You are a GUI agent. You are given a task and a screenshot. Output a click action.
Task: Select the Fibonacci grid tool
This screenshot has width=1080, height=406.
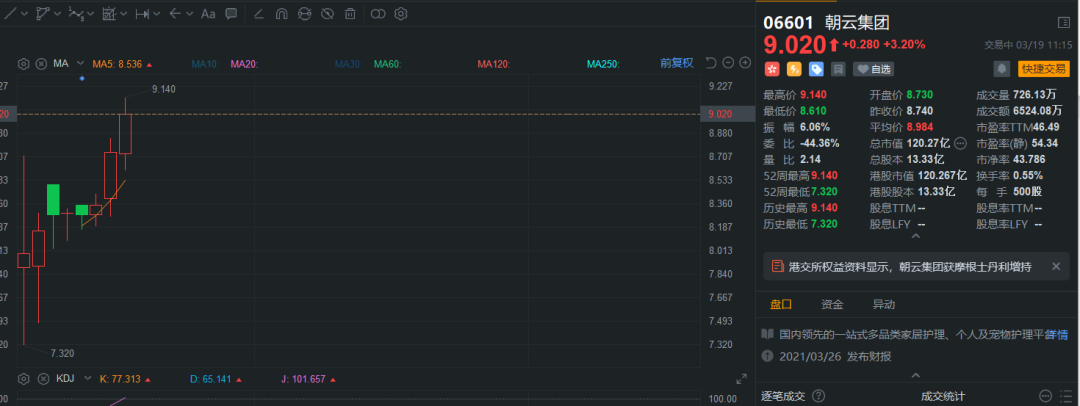click(109, 13)
